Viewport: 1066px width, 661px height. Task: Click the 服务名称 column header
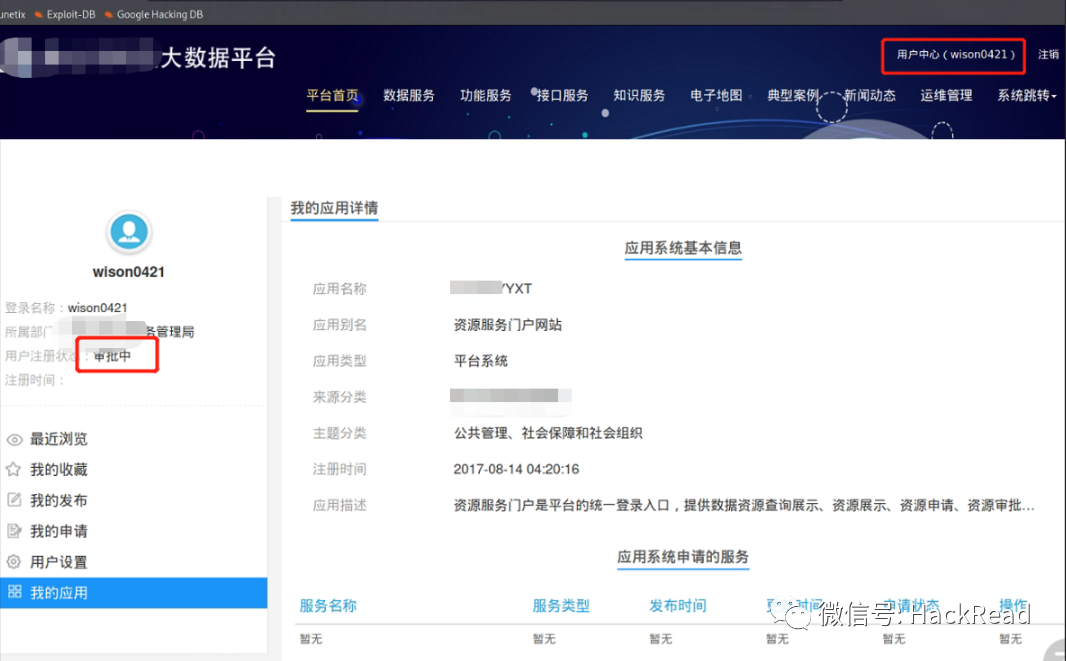tap(328, 605)
